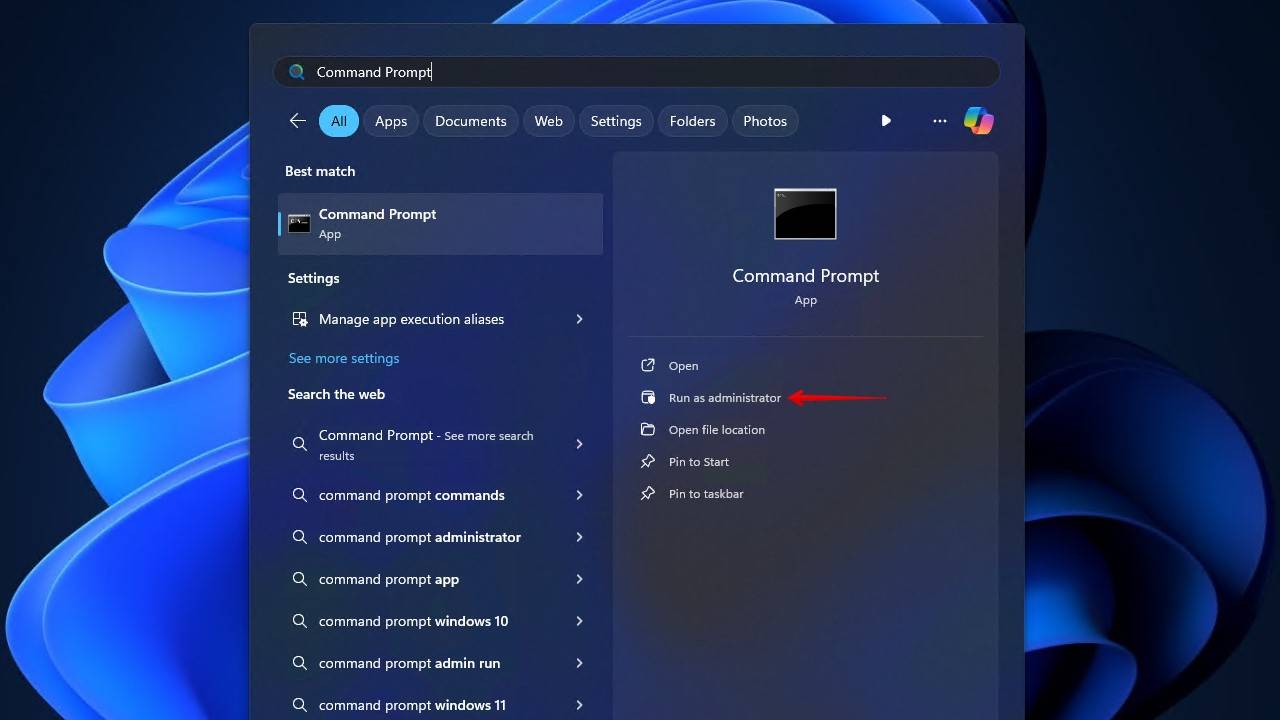Click the search icon beside 'command prompt windows 11'

[299, 705]
